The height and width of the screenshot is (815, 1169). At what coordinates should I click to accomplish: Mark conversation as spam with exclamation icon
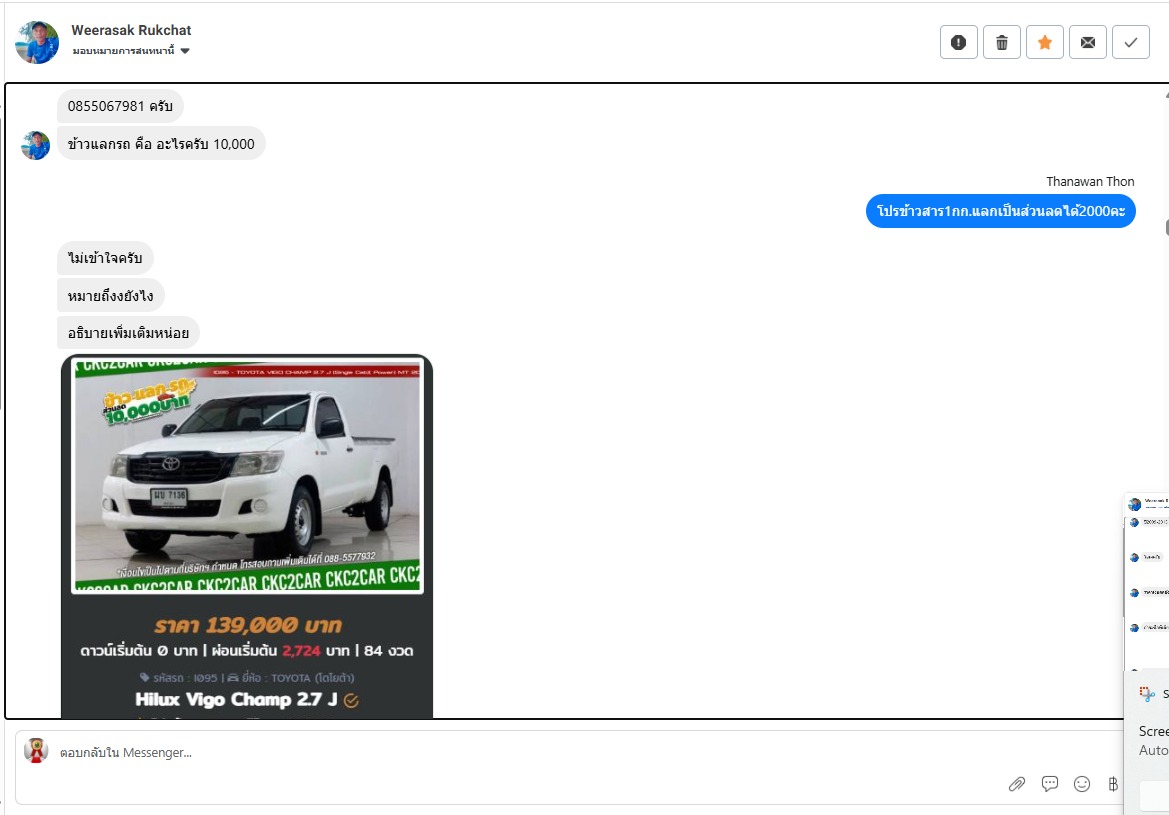coord(958,42)
